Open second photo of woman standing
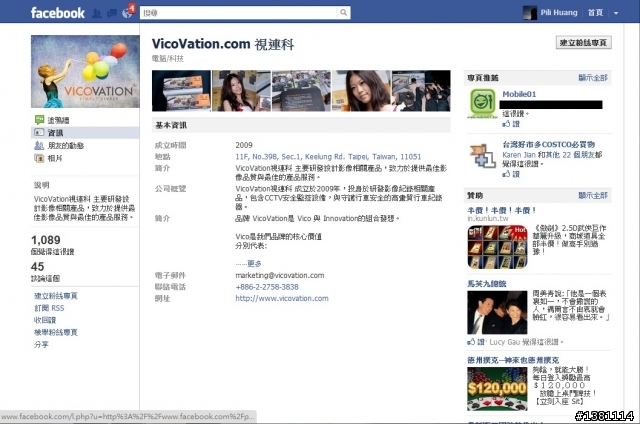This screenshot has width=640, height=424. coord(241,91)
